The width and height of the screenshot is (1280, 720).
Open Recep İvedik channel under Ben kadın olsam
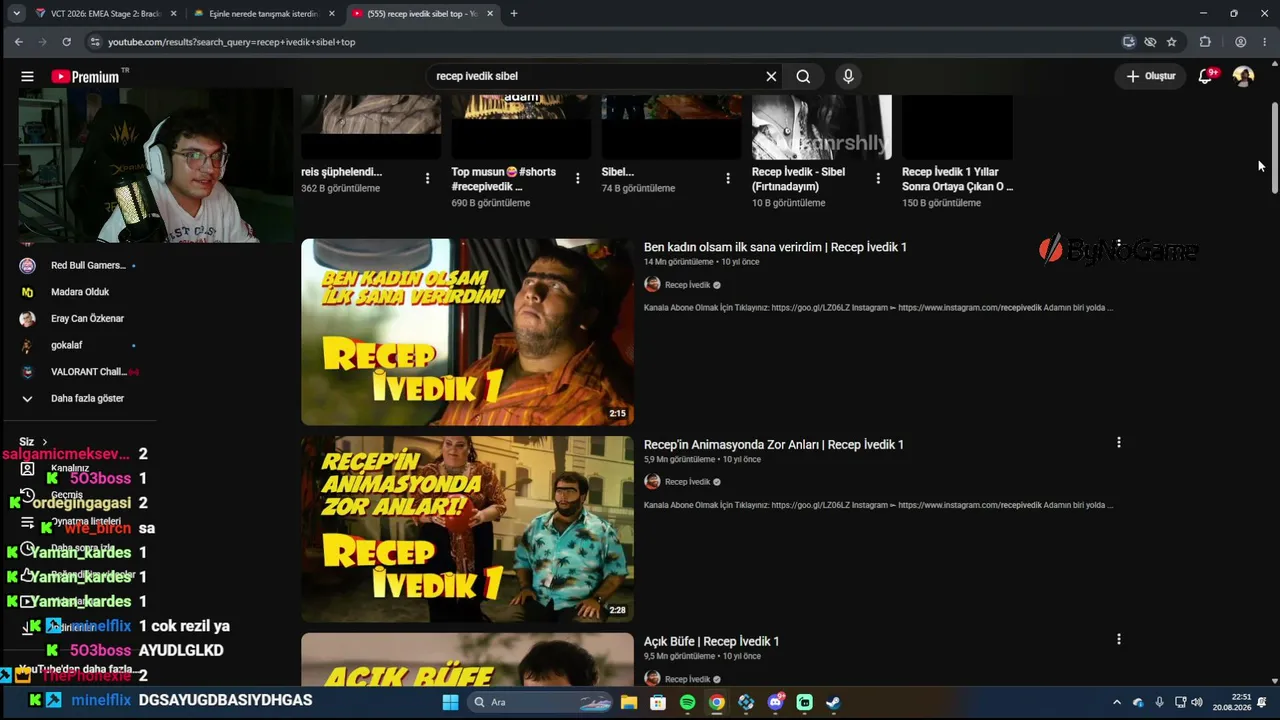(687, 285)
